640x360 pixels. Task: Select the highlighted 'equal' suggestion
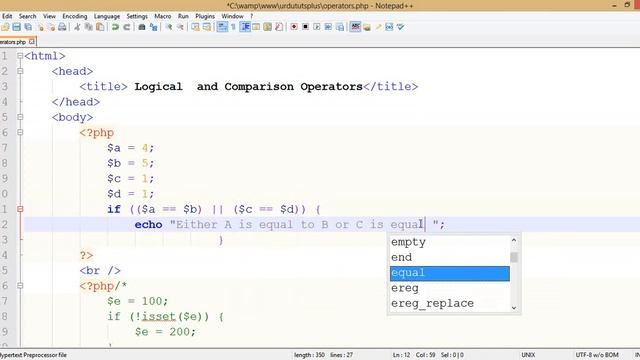(450, 273)
